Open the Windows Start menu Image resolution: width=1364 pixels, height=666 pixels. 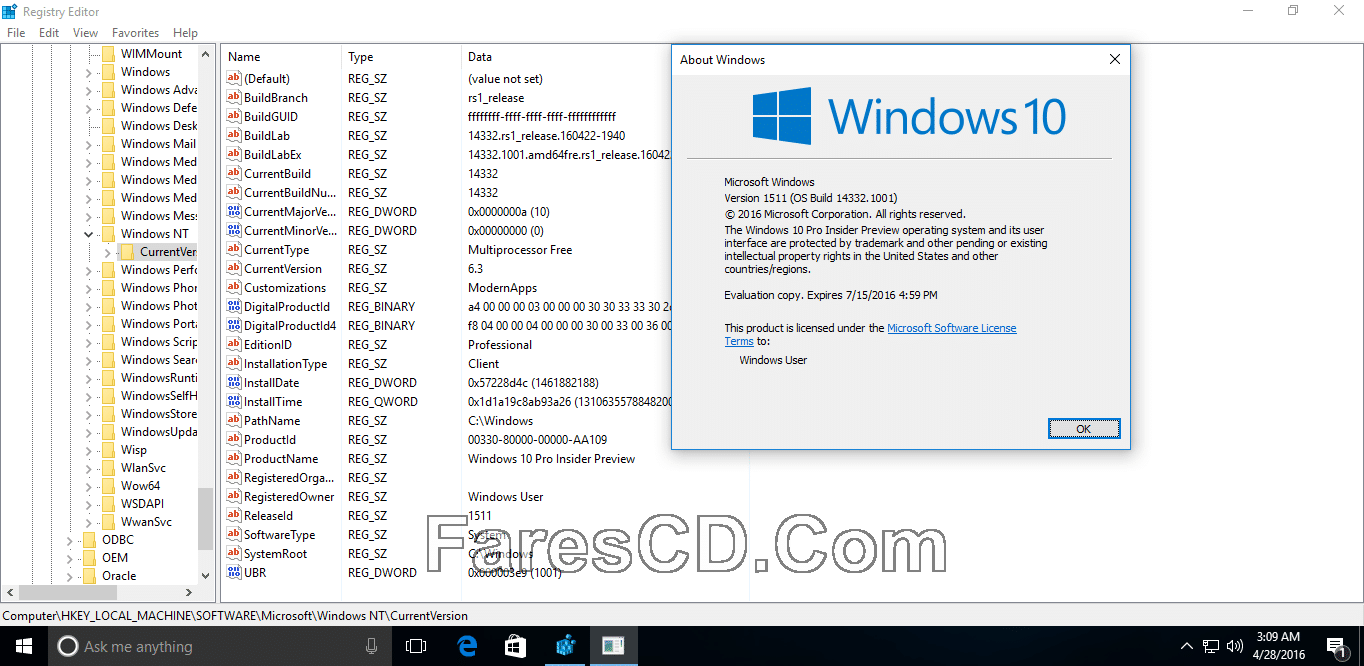pyautogui.click(x=23, y=646)
